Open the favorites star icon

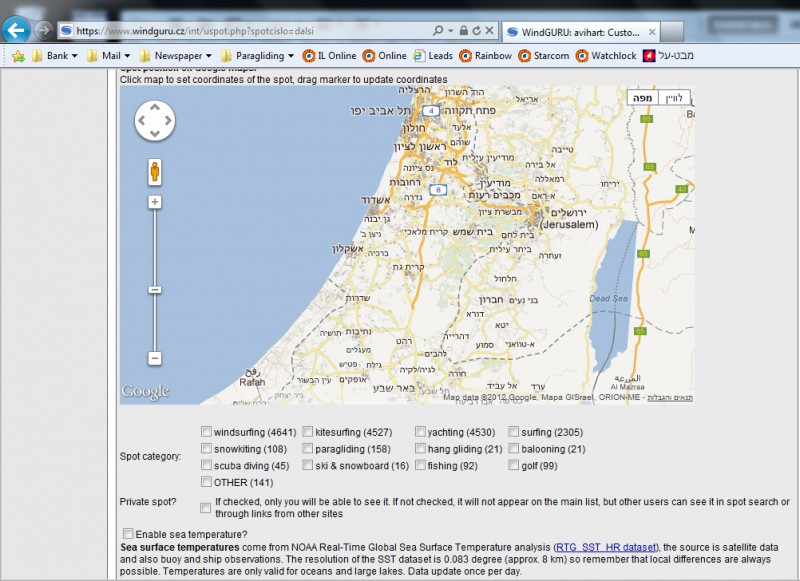tap(18, 56)
